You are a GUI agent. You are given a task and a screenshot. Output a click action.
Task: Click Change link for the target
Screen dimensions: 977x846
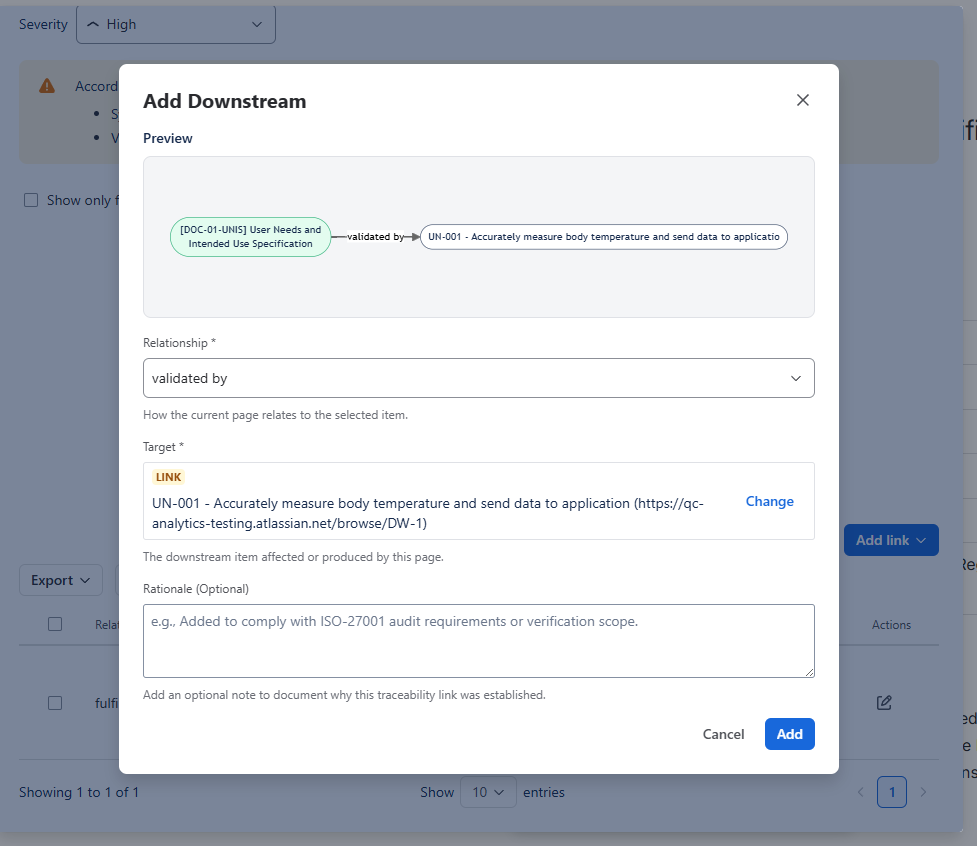click(770, 501)
